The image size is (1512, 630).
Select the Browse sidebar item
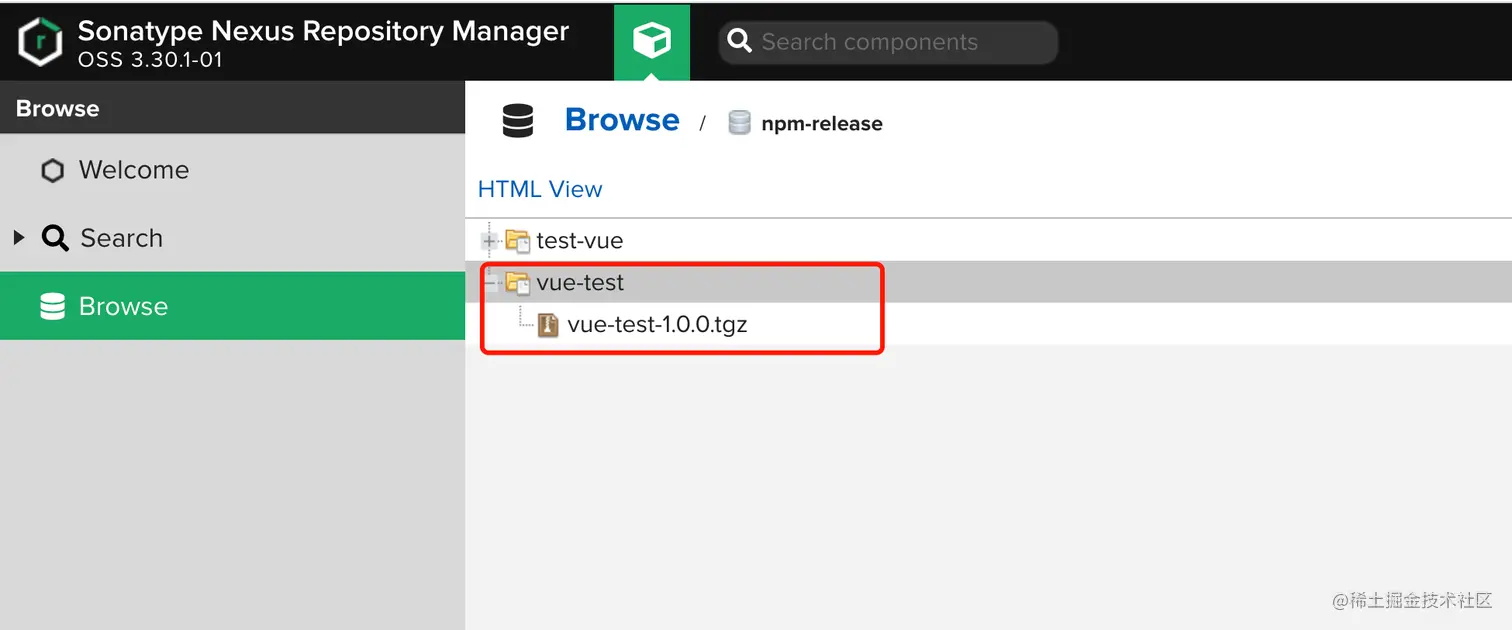coord(123,307)
